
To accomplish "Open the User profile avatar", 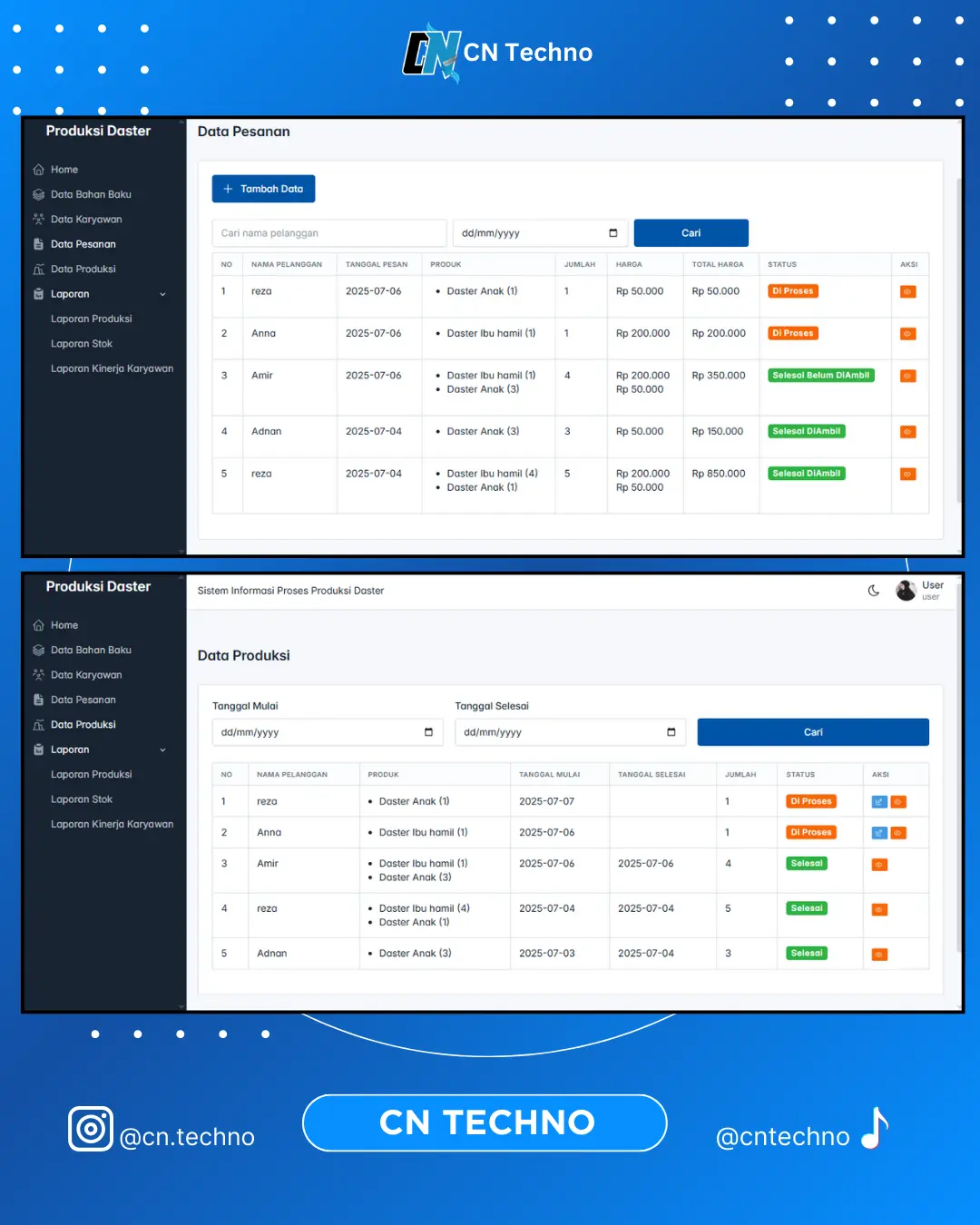I will coord(906,591).
